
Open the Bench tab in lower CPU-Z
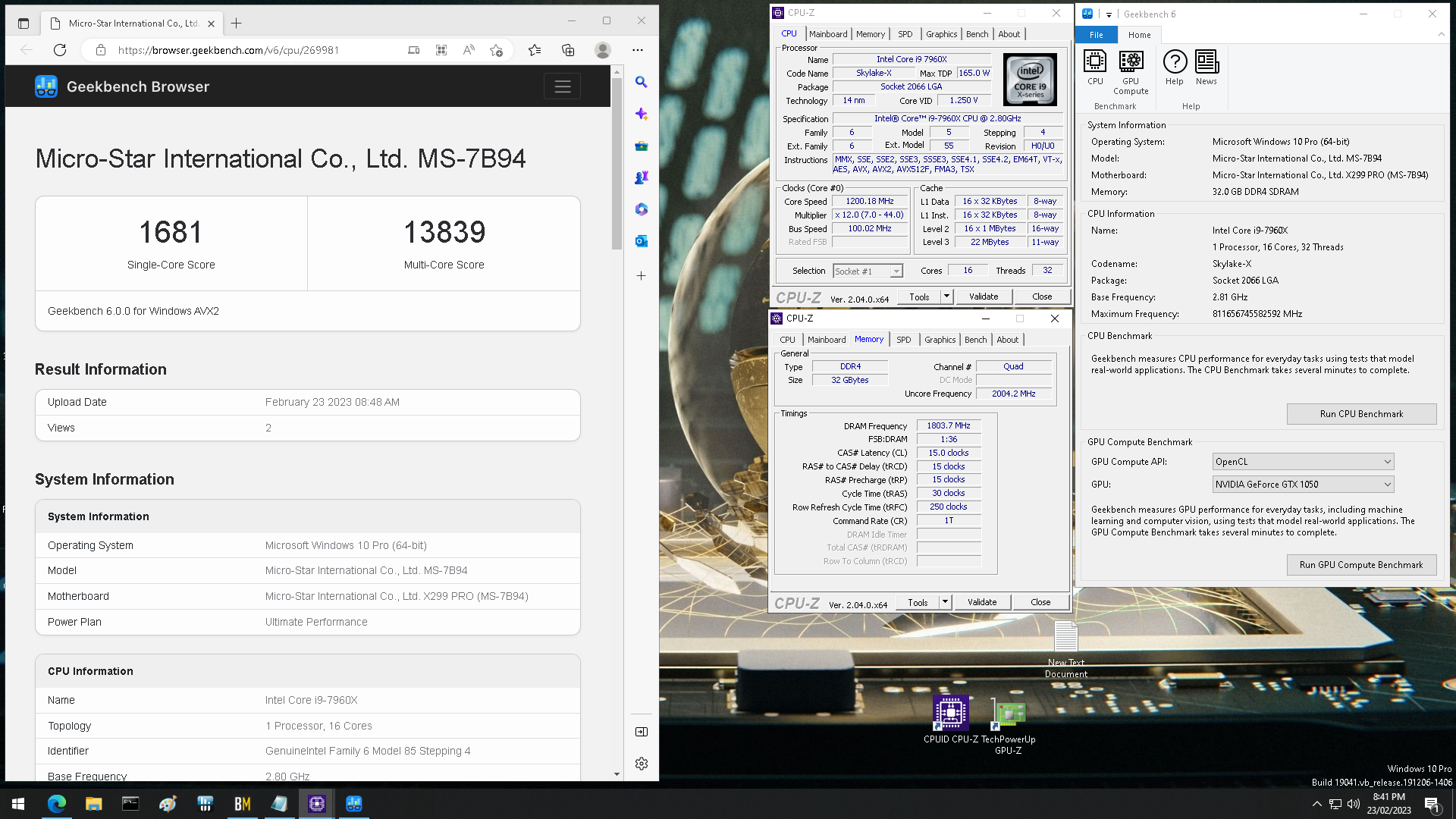pyautogui.click(x=976, y=340)
